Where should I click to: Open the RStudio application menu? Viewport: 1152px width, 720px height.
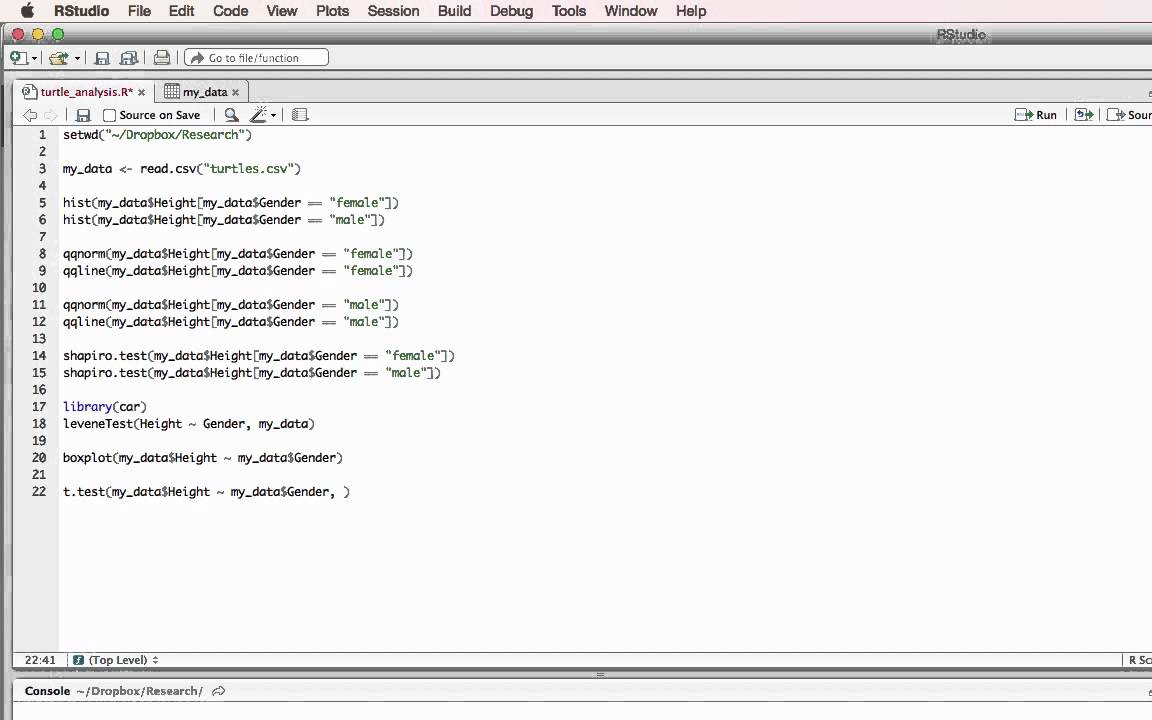pyautogui.click(x=82, y=11)
